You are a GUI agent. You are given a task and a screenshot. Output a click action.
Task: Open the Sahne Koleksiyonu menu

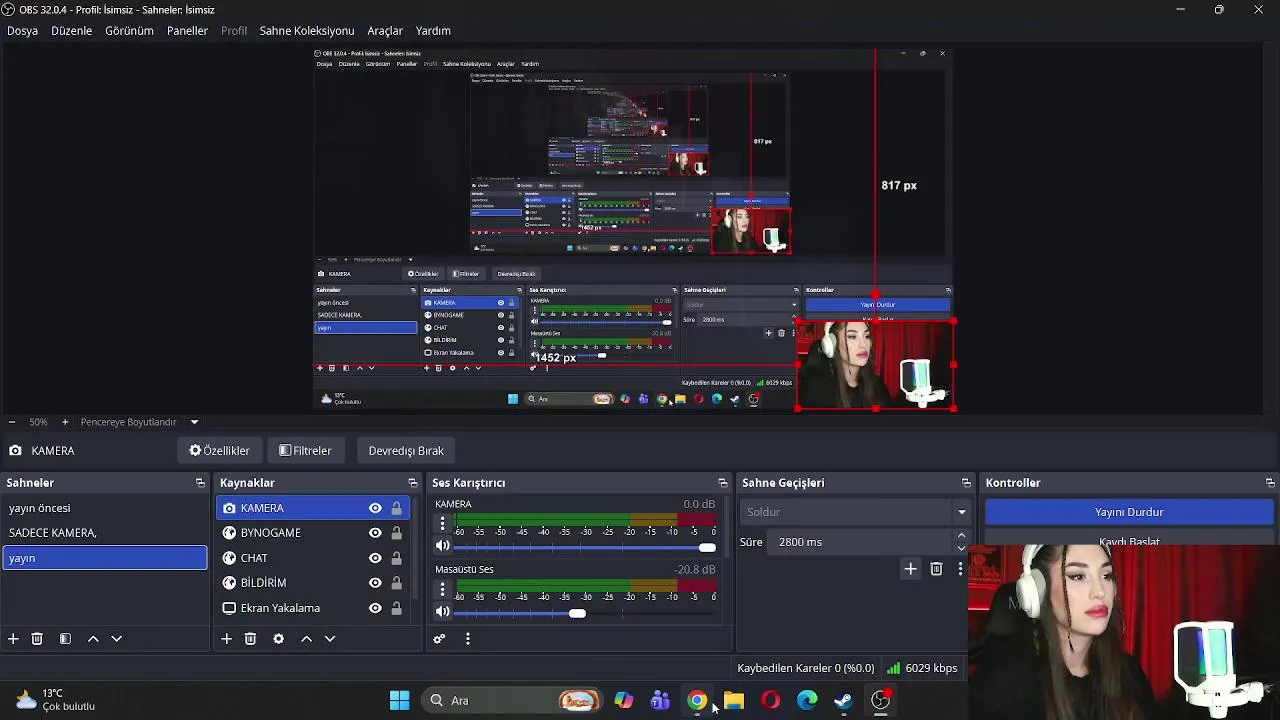click(307, 31)
